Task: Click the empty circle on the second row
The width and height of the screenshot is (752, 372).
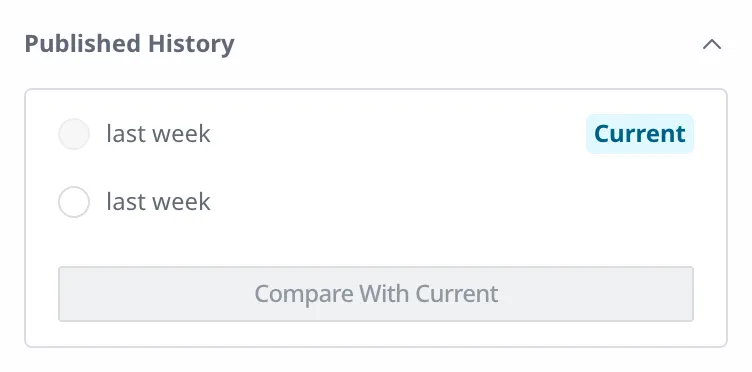Action: (x=74, y=202)
